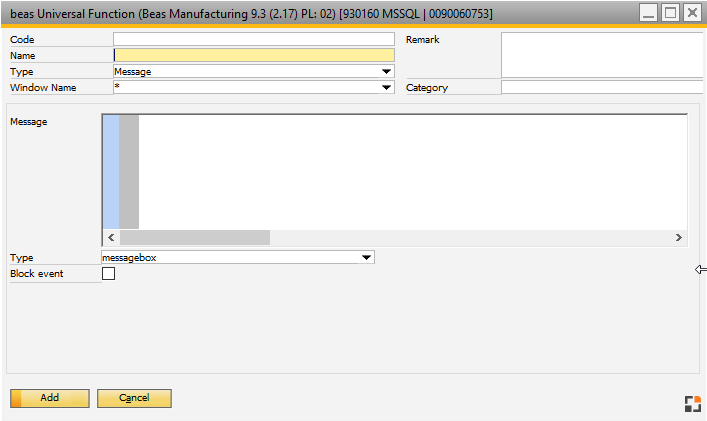This screenshot has height=421, width=707.
Task: Focus the yellow Name input field
Action: (x=254, y=55)
